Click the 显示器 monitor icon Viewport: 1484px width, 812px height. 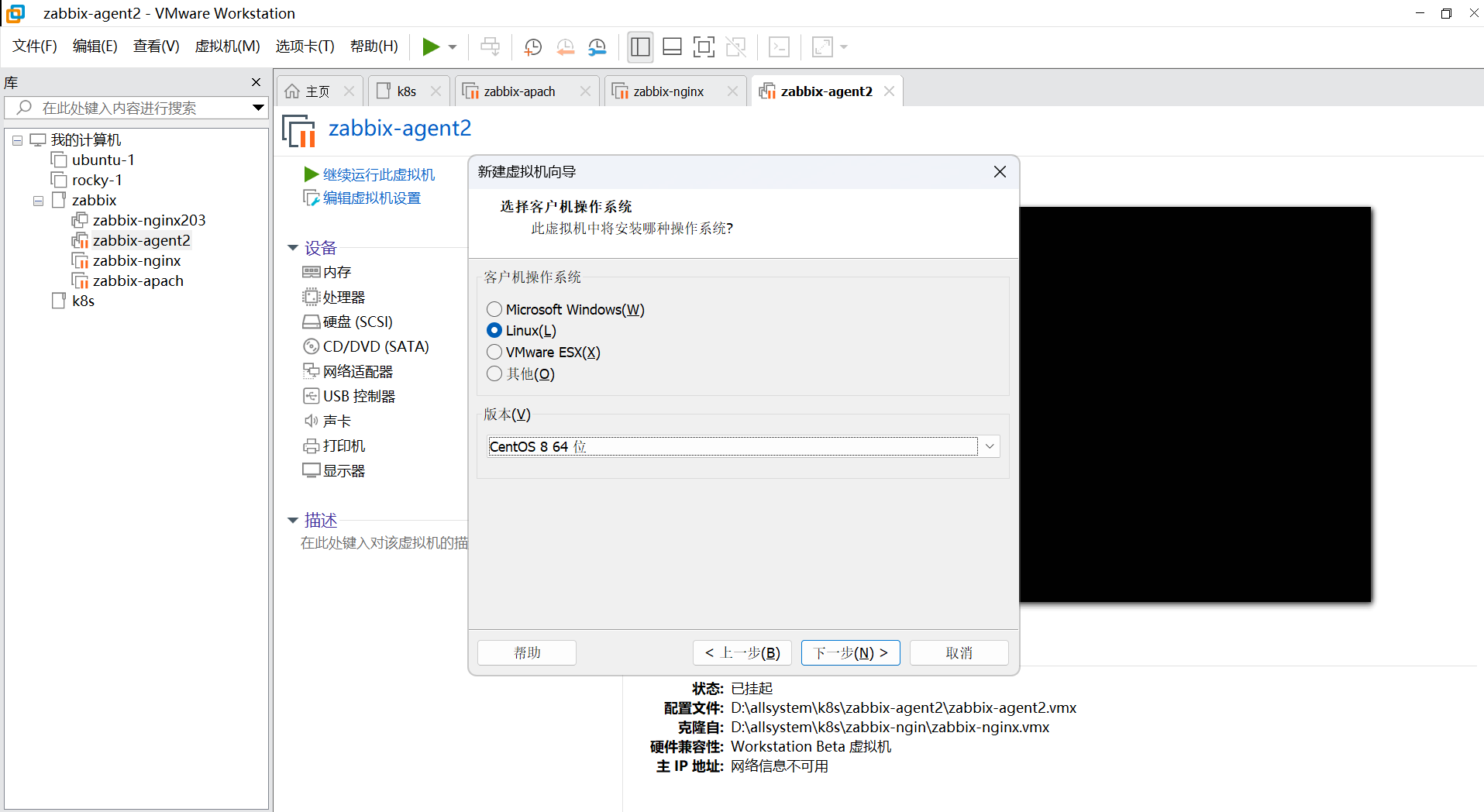point(311,470)
